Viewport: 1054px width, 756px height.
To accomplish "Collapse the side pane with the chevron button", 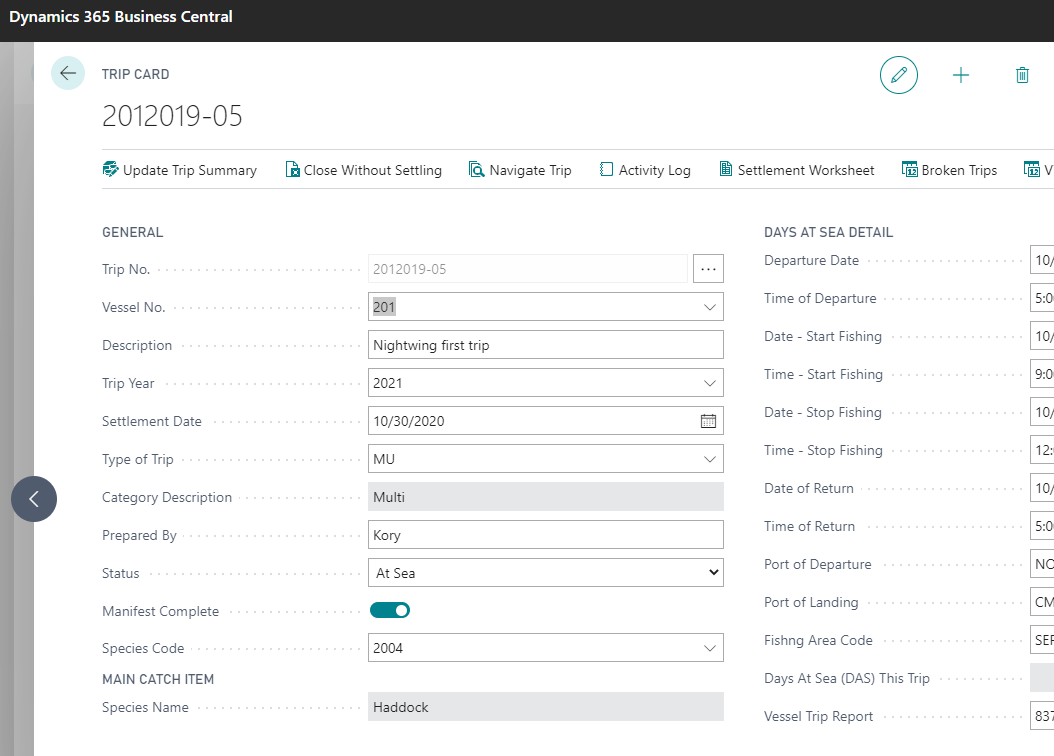I will click(33, 499).
